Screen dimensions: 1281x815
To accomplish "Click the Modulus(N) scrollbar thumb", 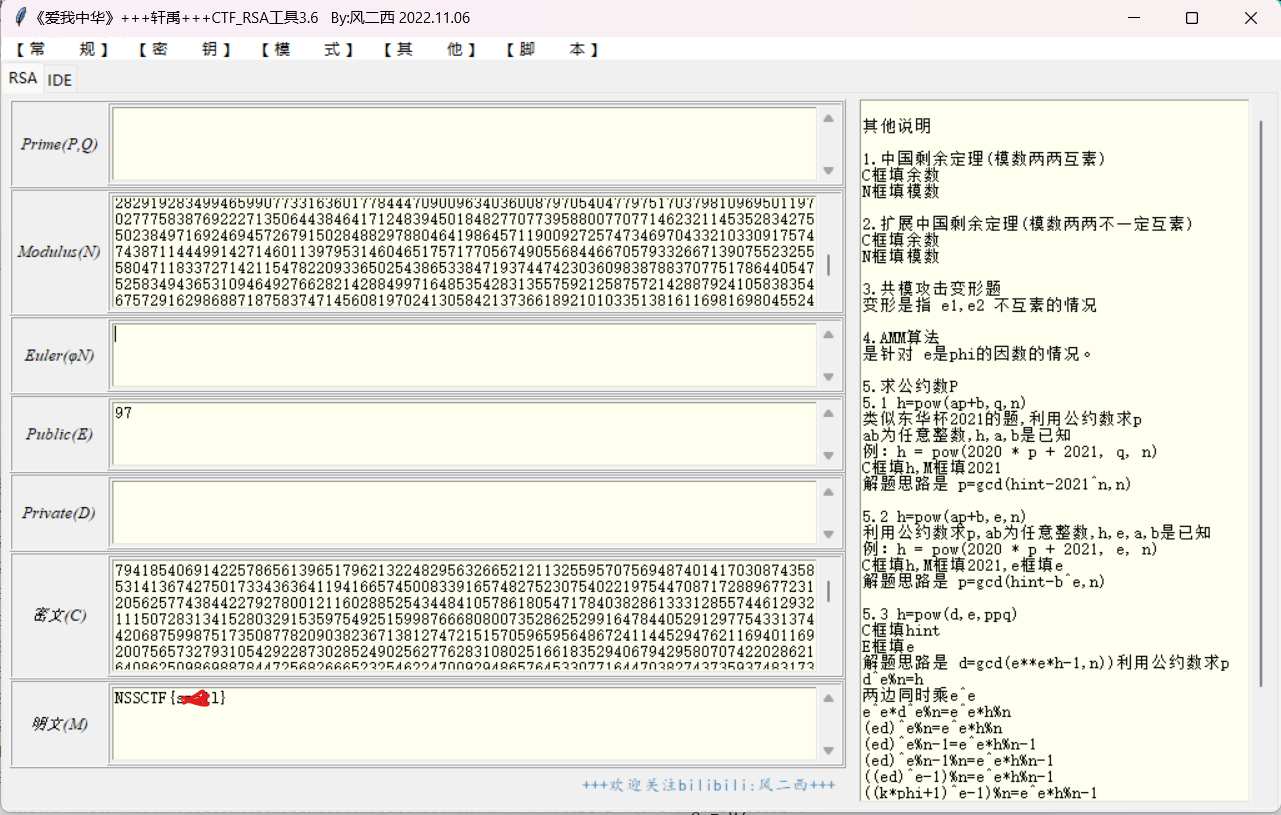I will coord(828,265).
